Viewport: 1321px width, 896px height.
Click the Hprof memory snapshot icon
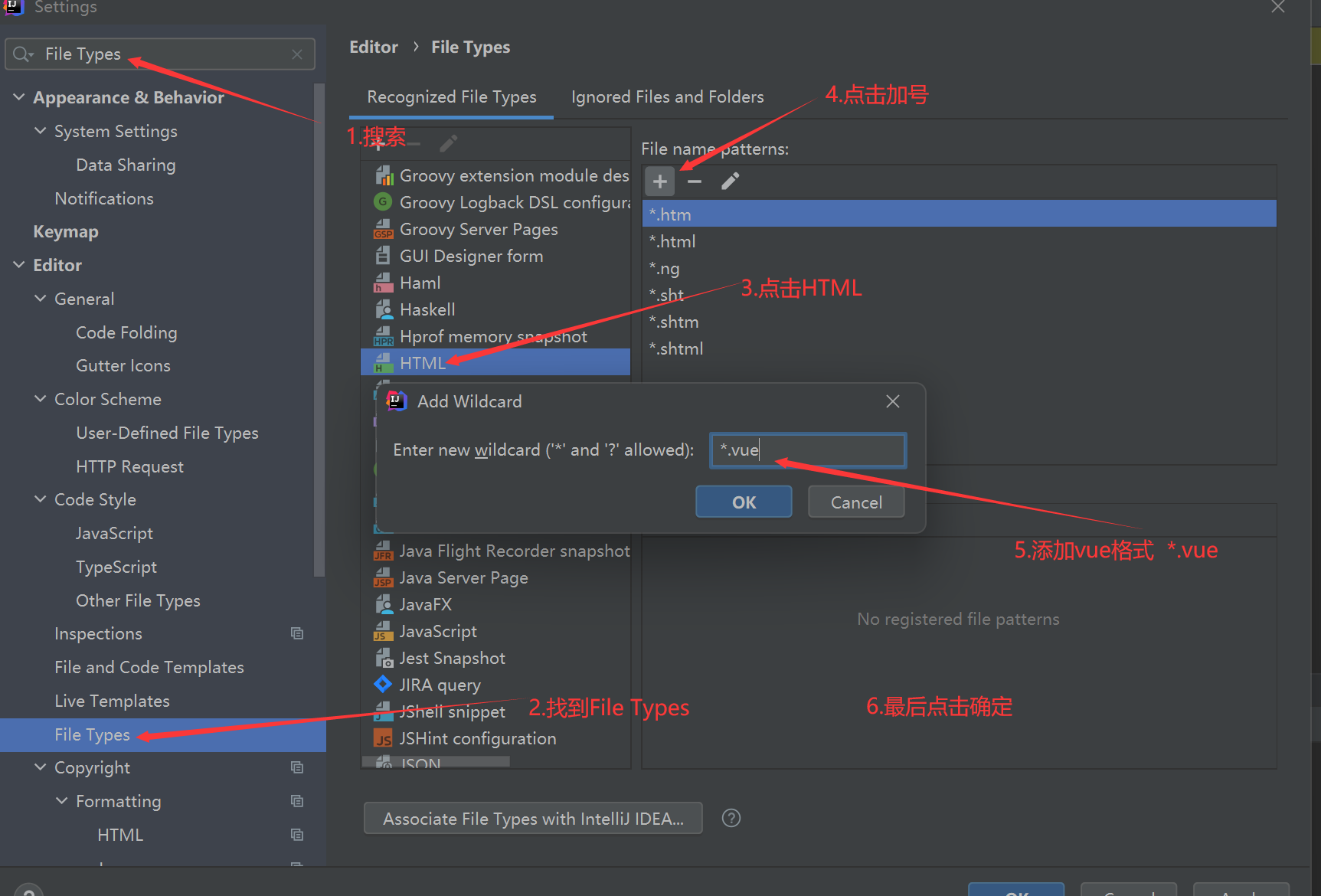click(383, 336)
